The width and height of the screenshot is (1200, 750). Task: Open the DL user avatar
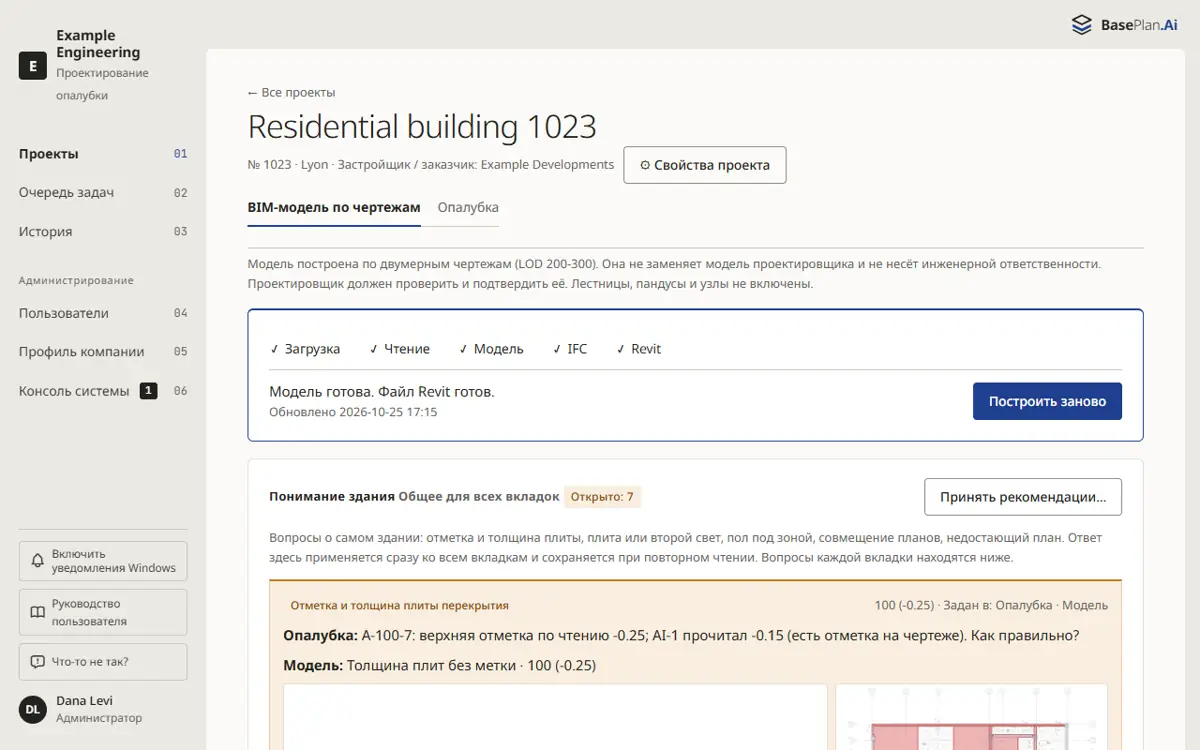point(33,709)
